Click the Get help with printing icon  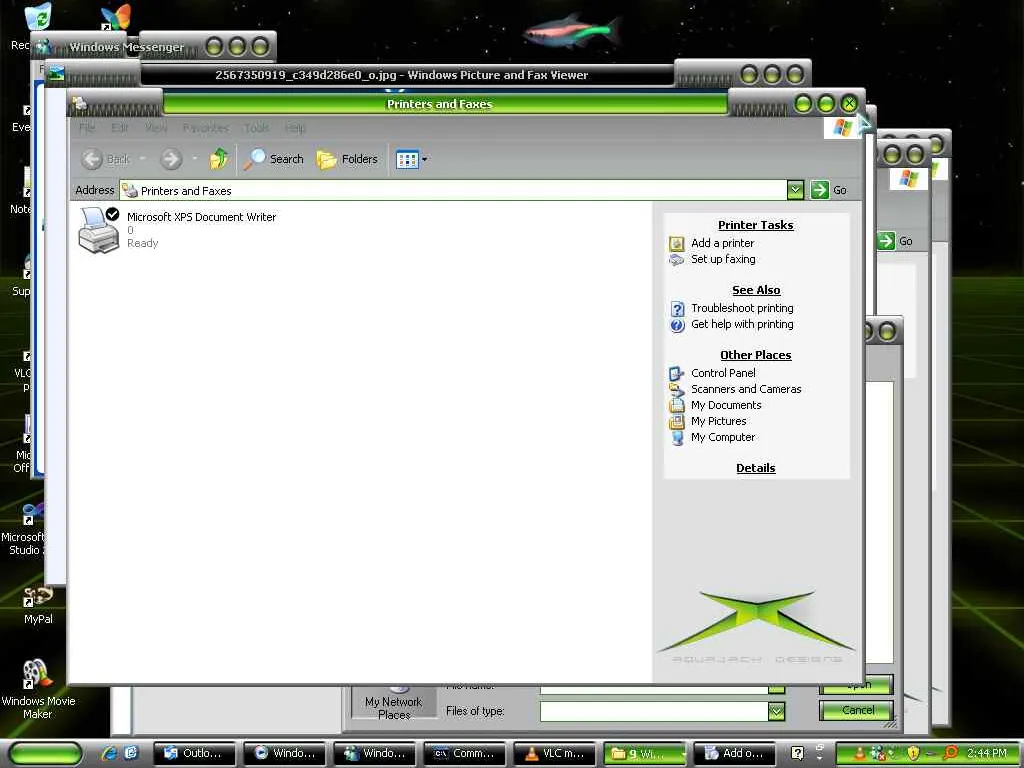(x=677, y=325)
